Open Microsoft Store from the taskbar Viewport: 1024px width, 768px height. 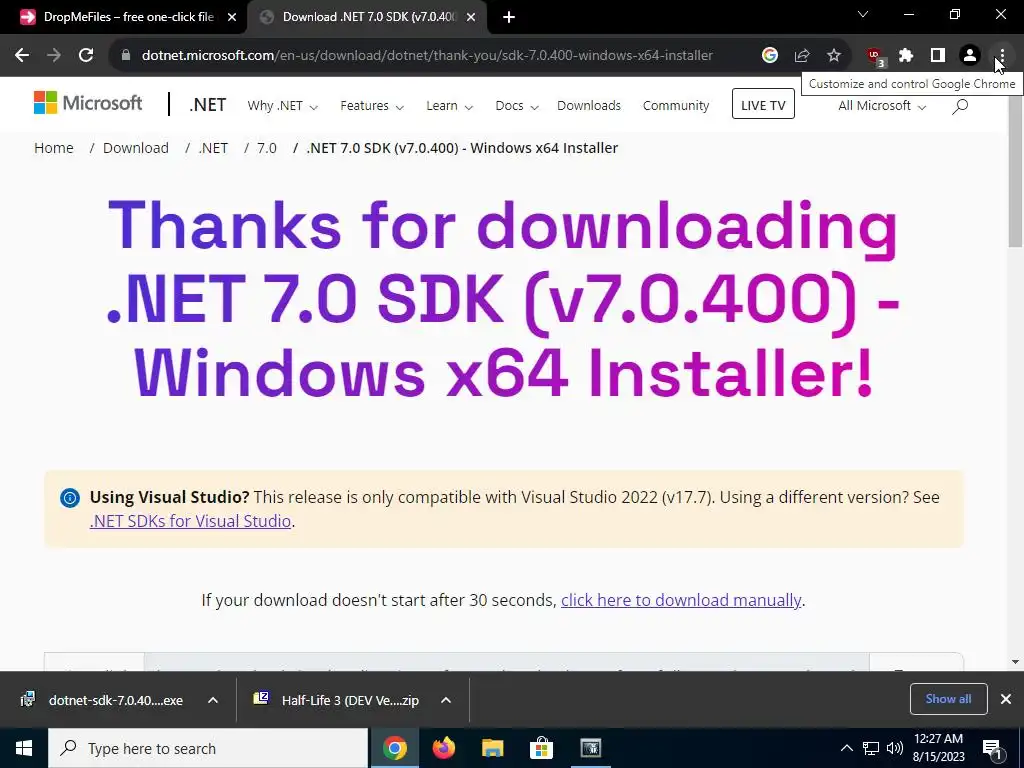541,748
